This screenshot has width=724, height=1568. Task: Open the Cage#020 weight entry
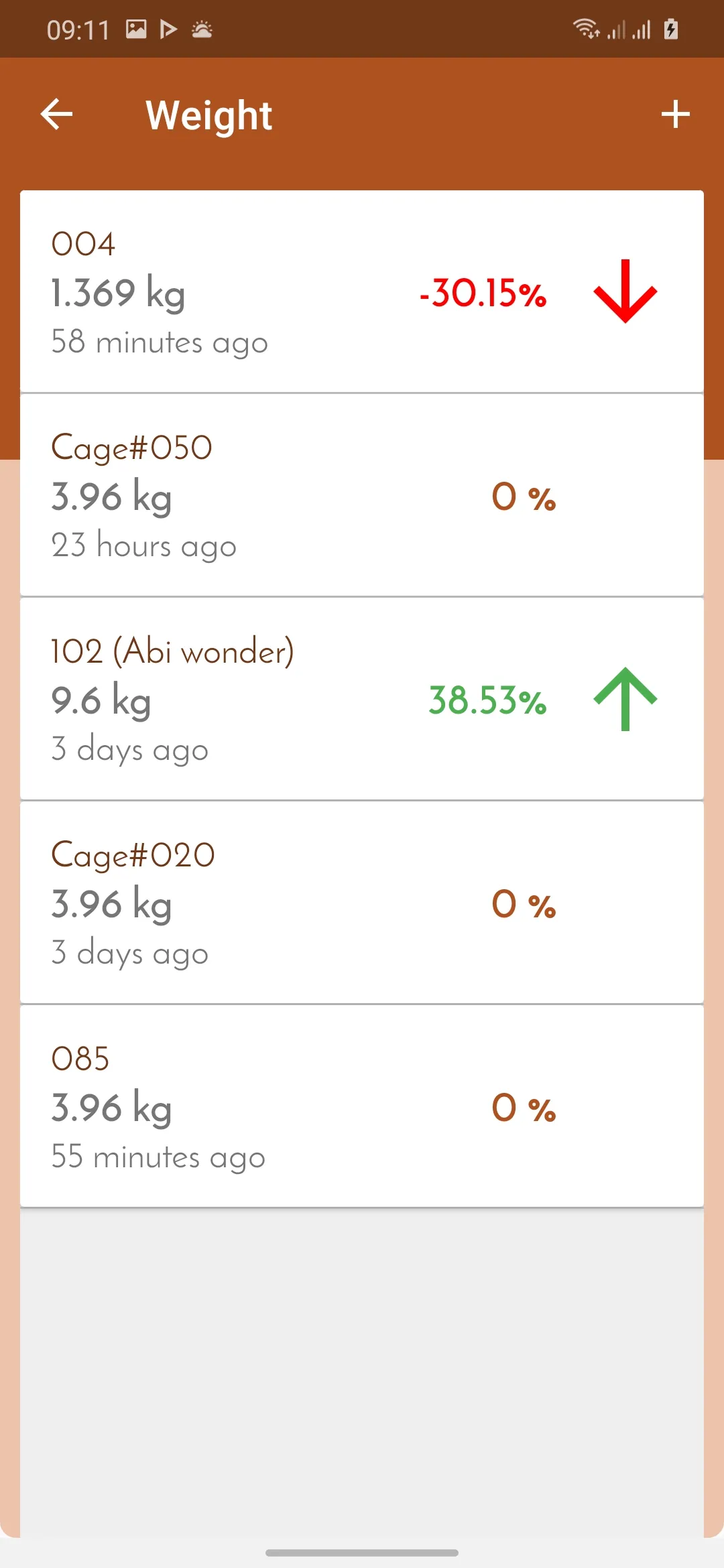362,903
